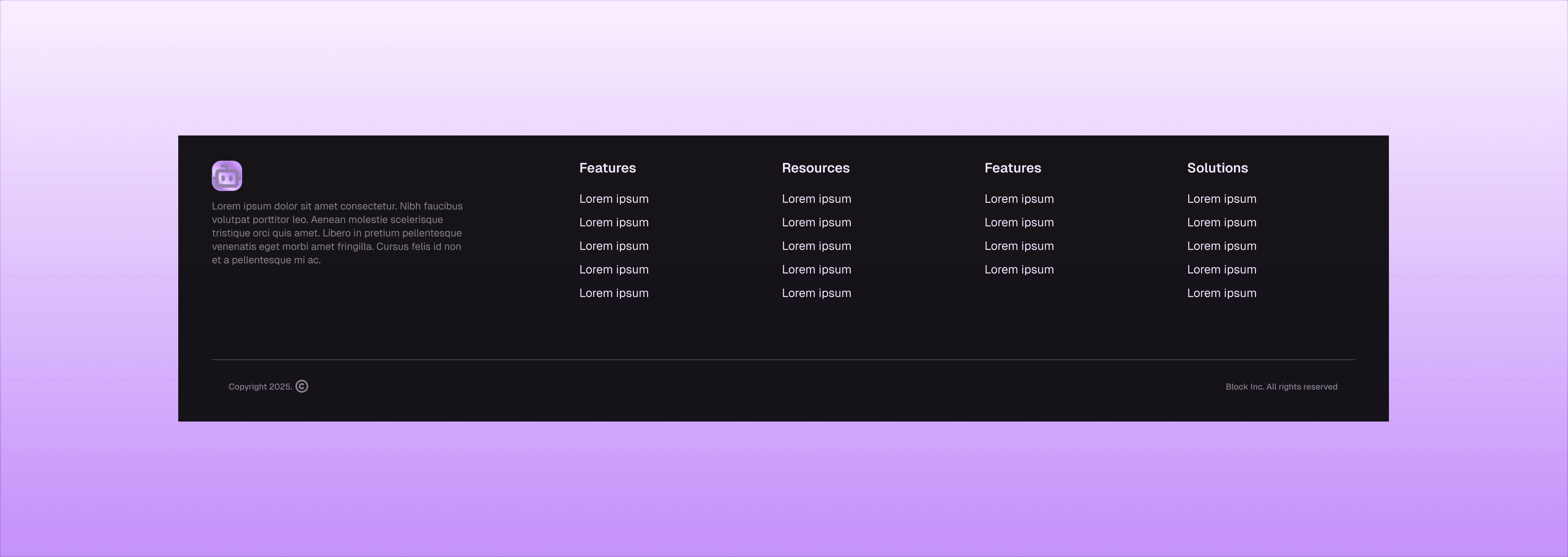Select the third Lorem ipsum link under Features
This screenshot has height=557, width=1568.
(x=613, y=246)
